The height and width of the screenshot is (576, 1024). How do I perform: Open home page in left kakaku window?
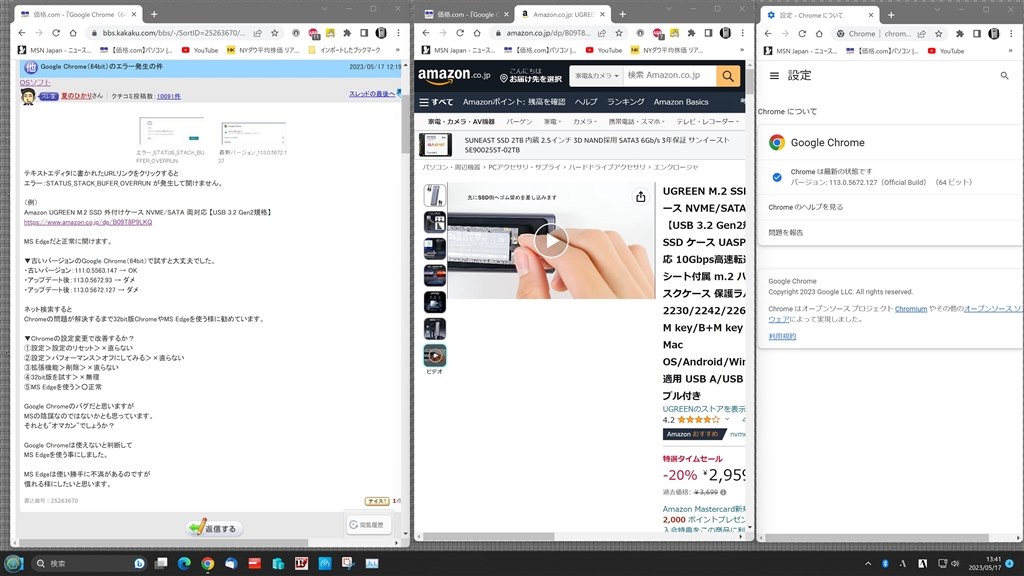coord(72,33)
